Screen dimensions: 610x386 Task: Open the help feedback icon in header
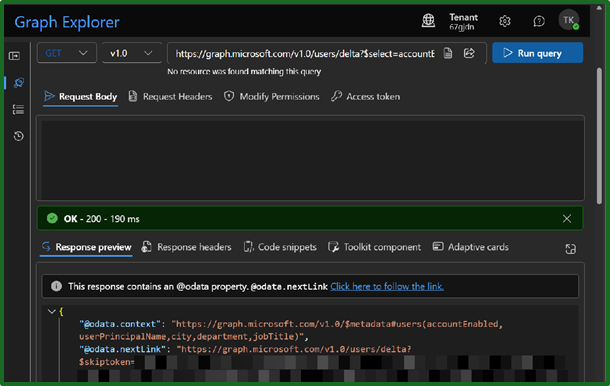point(539,21)
